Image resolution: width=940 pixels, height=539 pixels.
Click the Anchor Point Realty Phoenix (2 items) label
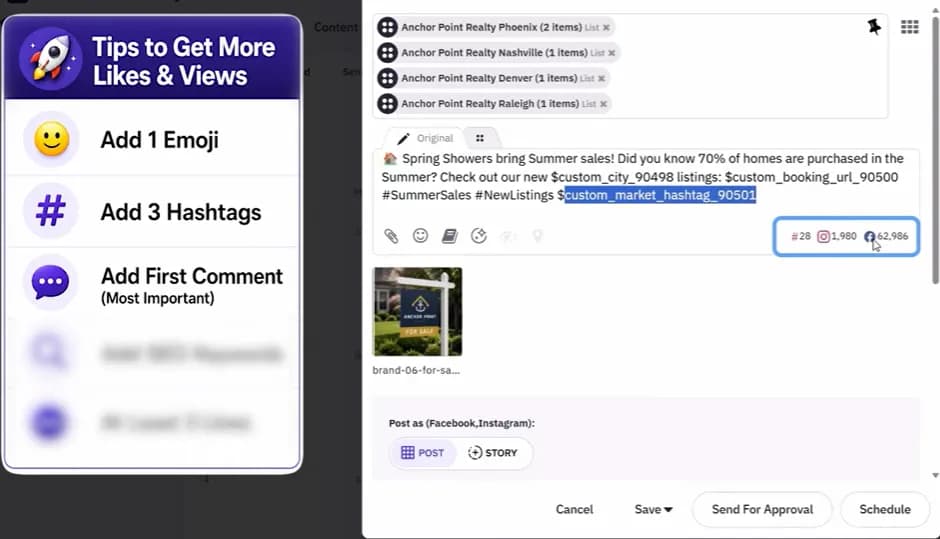click(x=492, y=28)
